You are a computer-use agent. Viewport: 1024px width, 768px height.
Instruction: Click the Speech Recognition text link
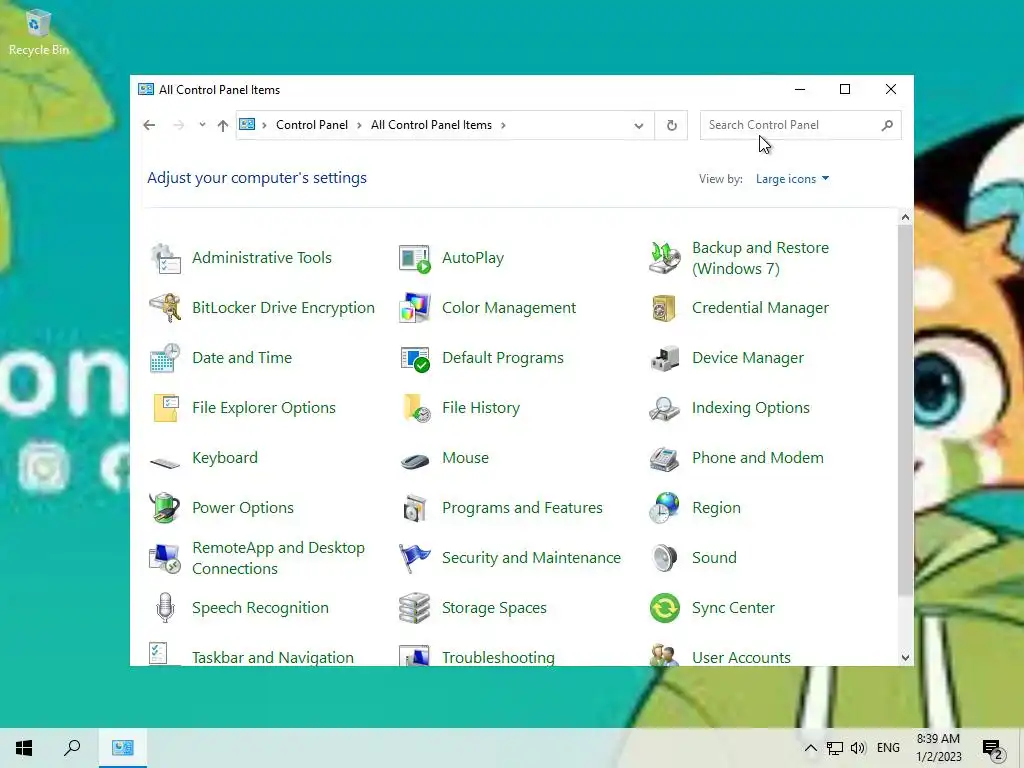pyautogui.click(x=261, y=608)
